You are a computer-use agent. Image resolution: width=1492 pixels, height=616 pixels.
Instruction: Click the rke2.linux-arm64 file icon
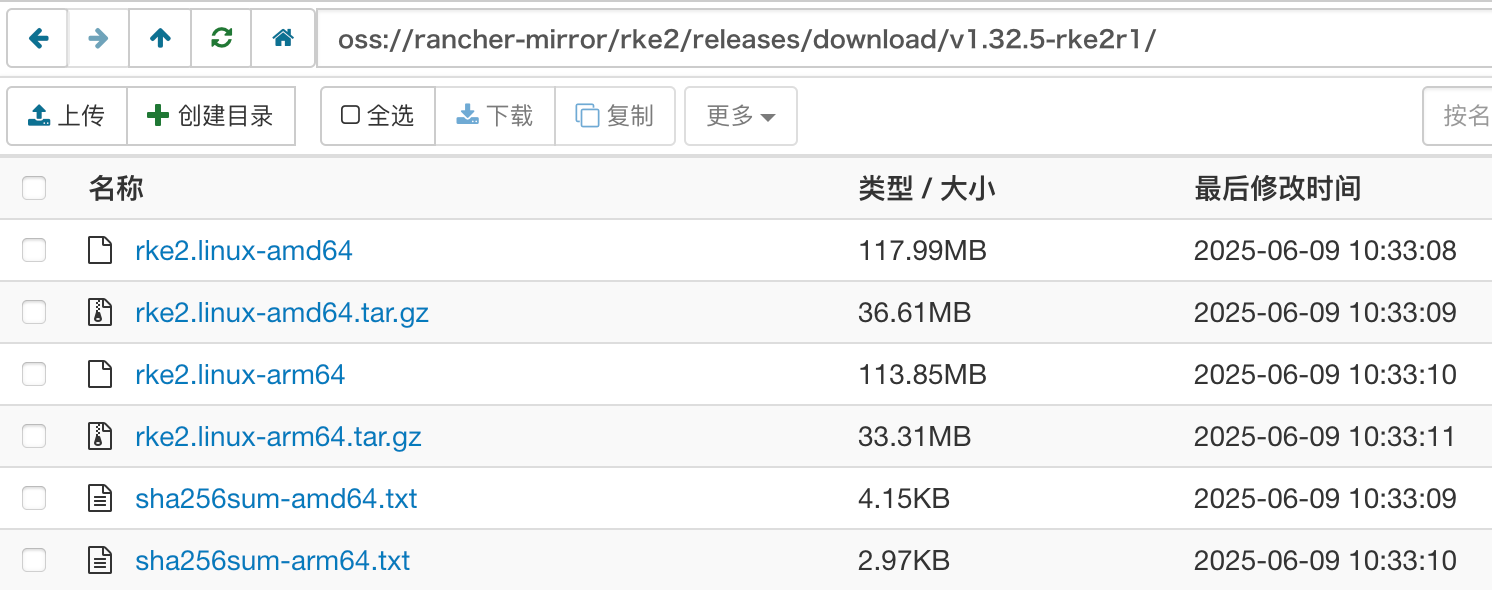click(99, 375)
